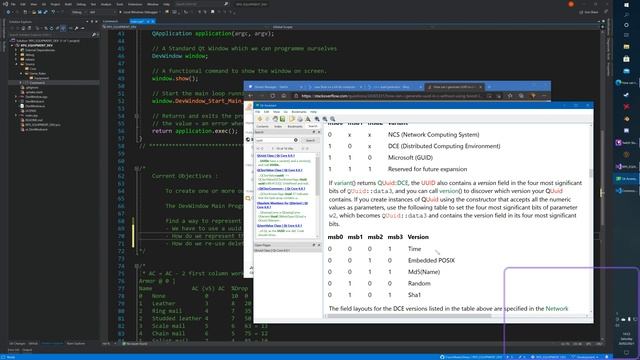Open File Explorer from the taskbar
Image resolution: width=640 pixels, height=360 pixels.
pyautogui.click(x=627, y=47)
